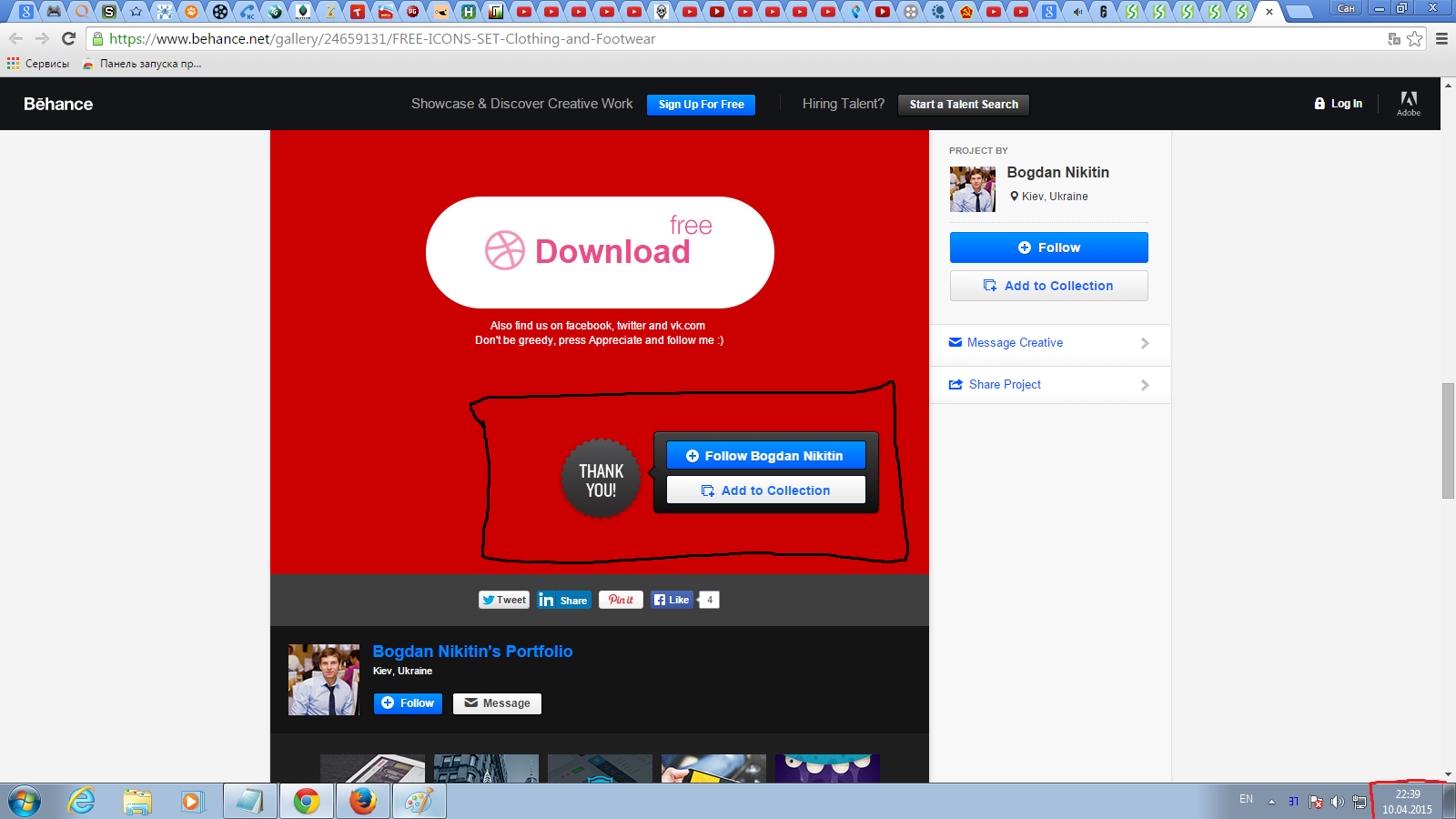
Task: Like the project on Facebook
Action: [x=672, y=600]
